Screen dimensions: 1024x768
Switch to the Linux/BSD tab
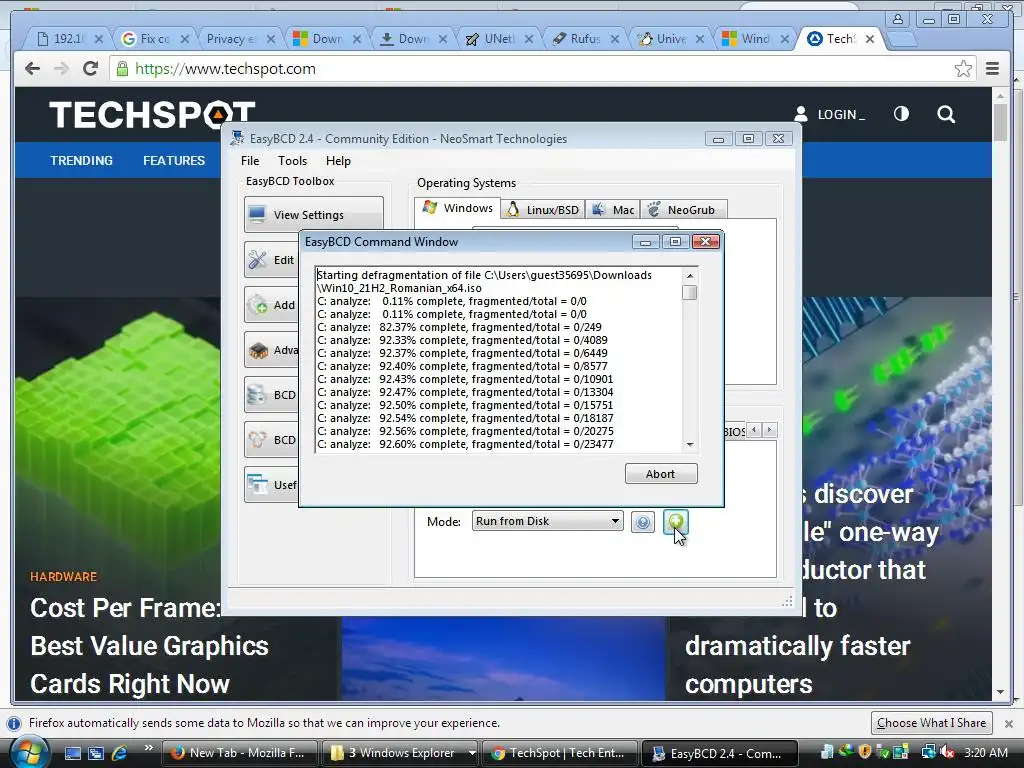tap(543, 210)
